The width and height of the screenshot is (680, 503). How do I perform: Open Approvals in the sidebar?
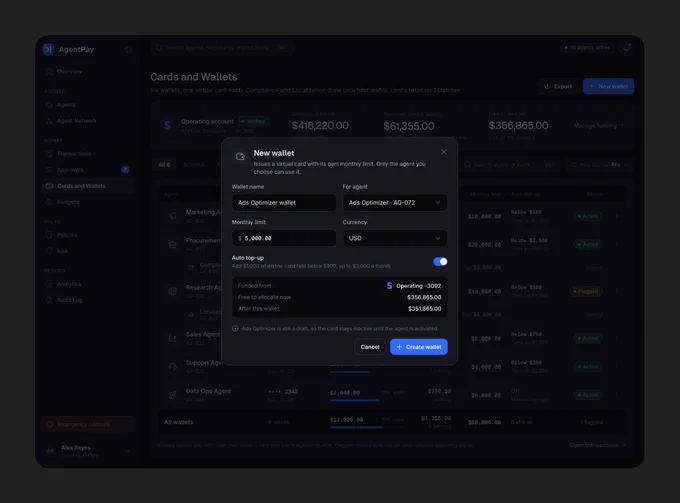[x=87, y=170]
